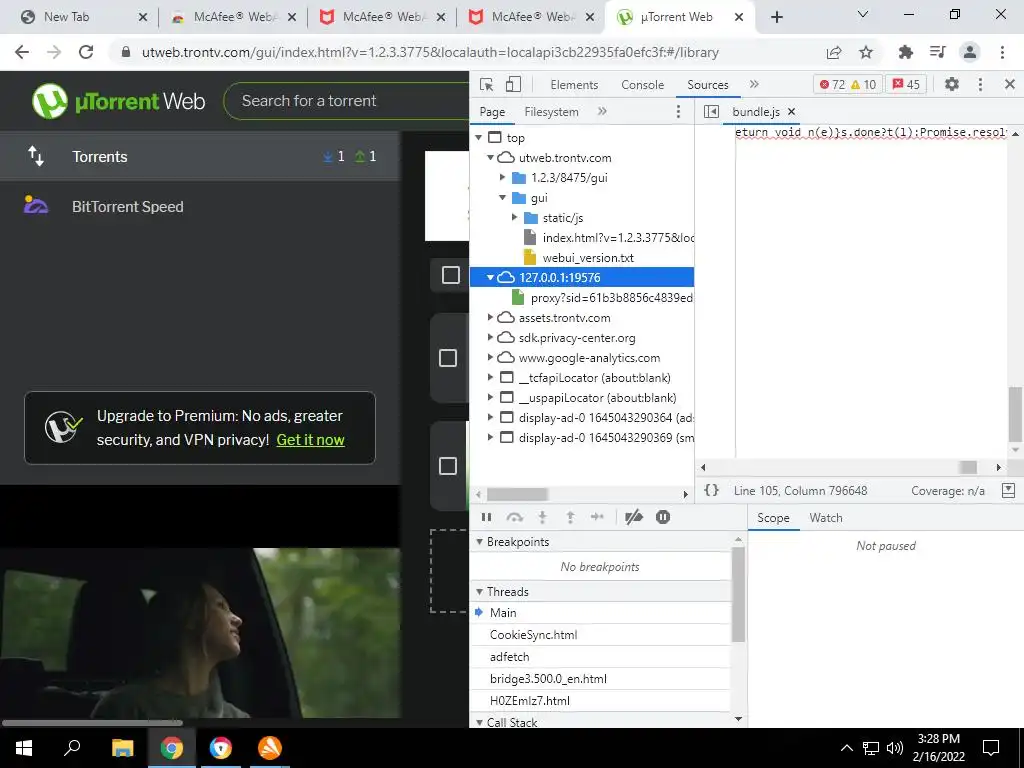Viewport: 1024px width, 768px height.
Task: Switch to the Watch tab
Action: pos(825,518)
